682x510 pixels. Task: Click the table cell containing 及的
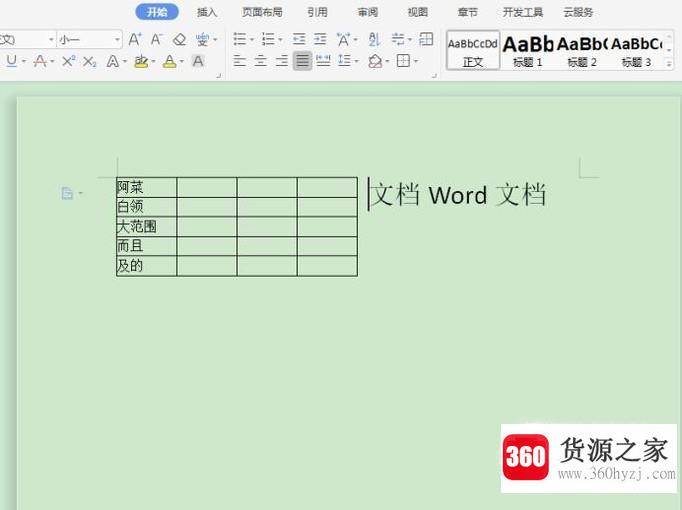click(x=147, y=266)
